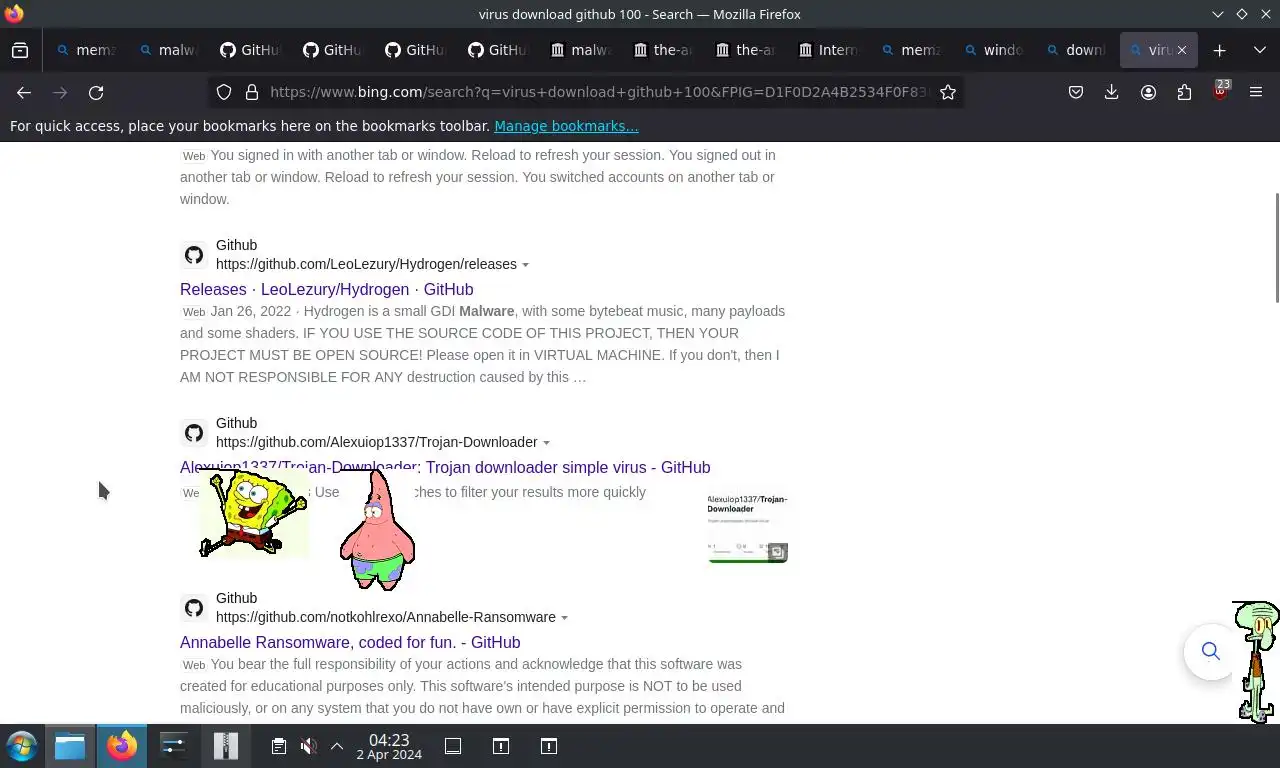This screenshot has height=768, width=1280.
Task: Click the GitHub favicon beside Hydrogen releases result
Action: click(194, 255)
